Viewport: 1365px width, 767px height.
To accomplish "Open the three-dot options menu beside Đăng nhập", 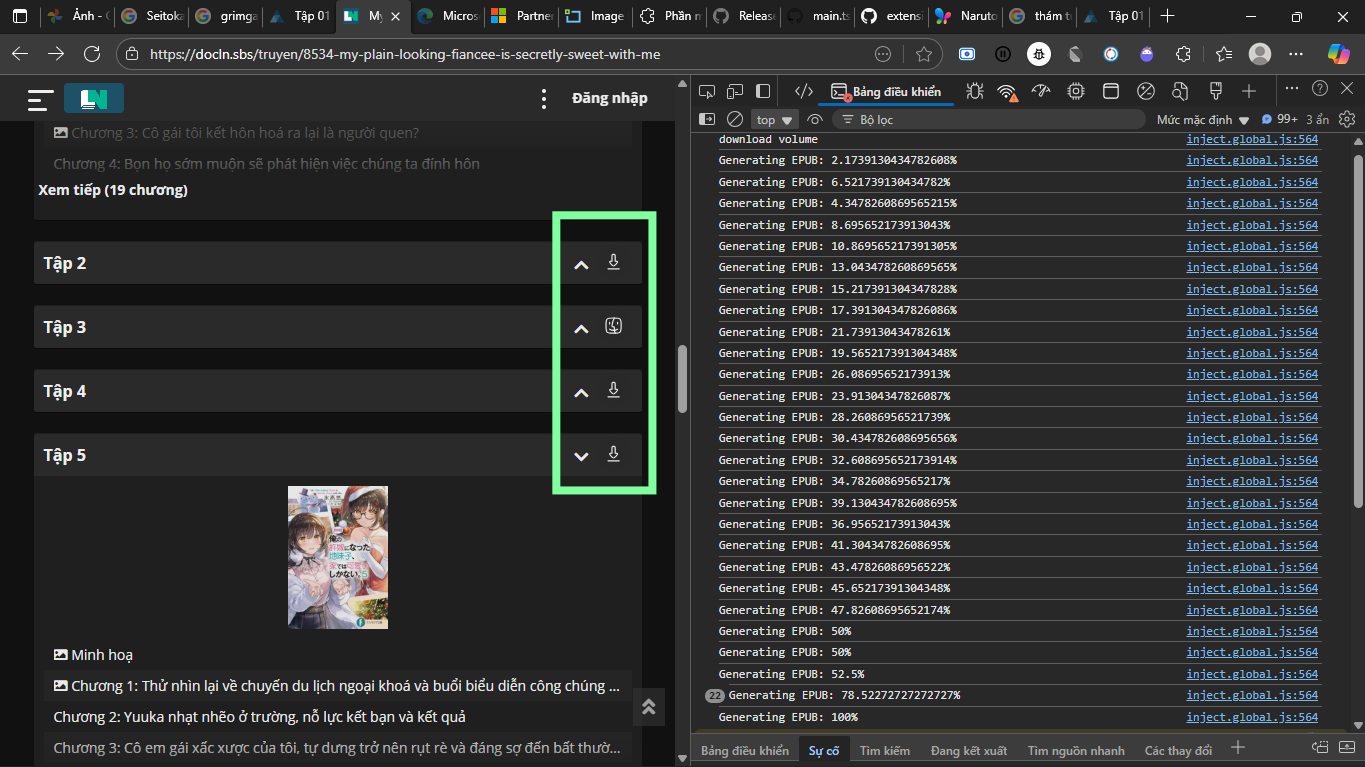I will point(543,98).
